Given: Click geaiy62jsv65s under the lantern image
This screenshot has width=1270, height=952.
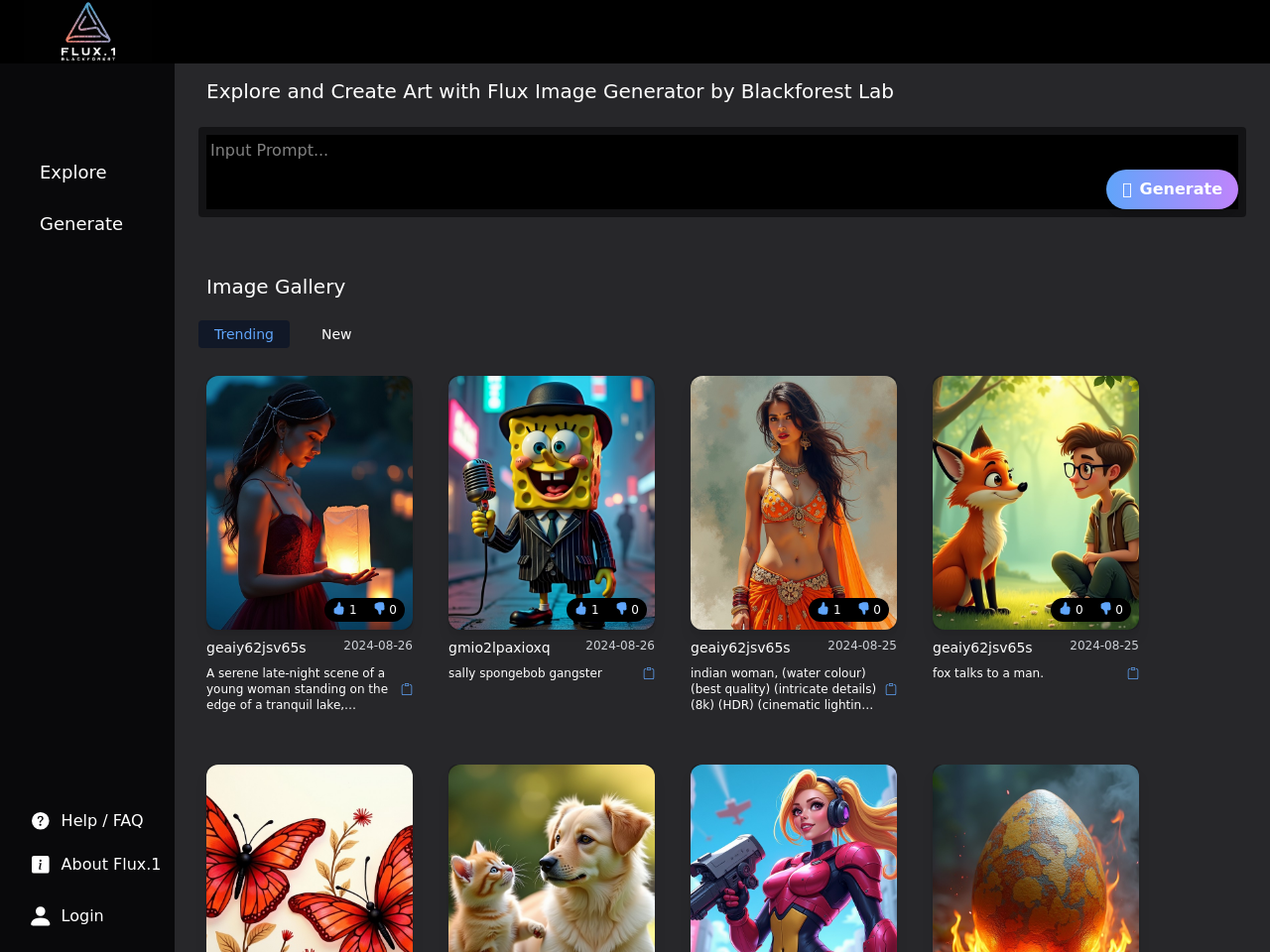Looking at the screenshot, I should [x=256, y=648].
